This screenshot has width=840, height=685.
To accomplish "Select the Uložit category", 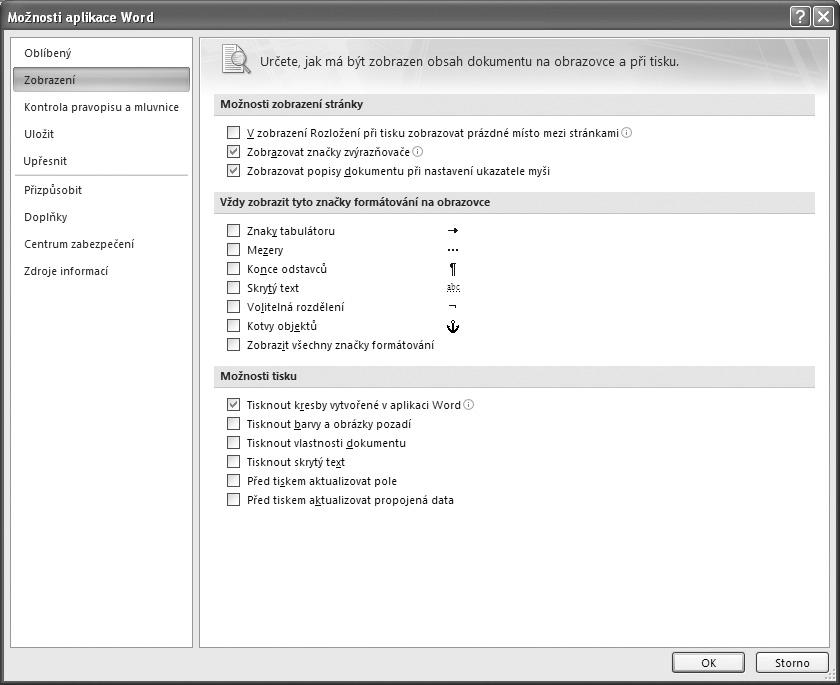I will (39, 134).
